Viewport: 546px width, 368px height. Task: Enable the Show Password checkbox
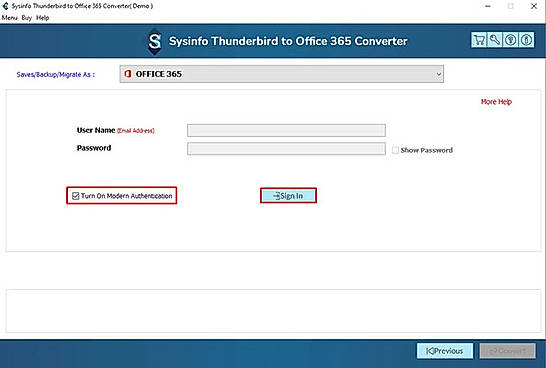pos(395,150)
